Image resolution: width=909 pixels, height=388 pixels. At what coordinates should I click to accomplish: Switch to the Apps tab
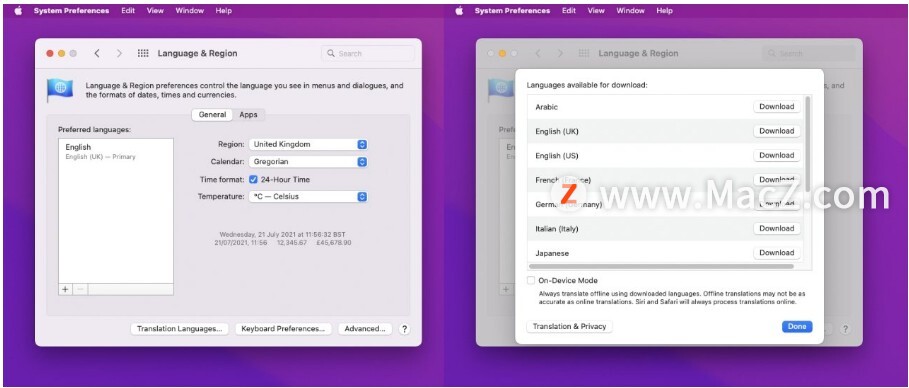[248, 115]
